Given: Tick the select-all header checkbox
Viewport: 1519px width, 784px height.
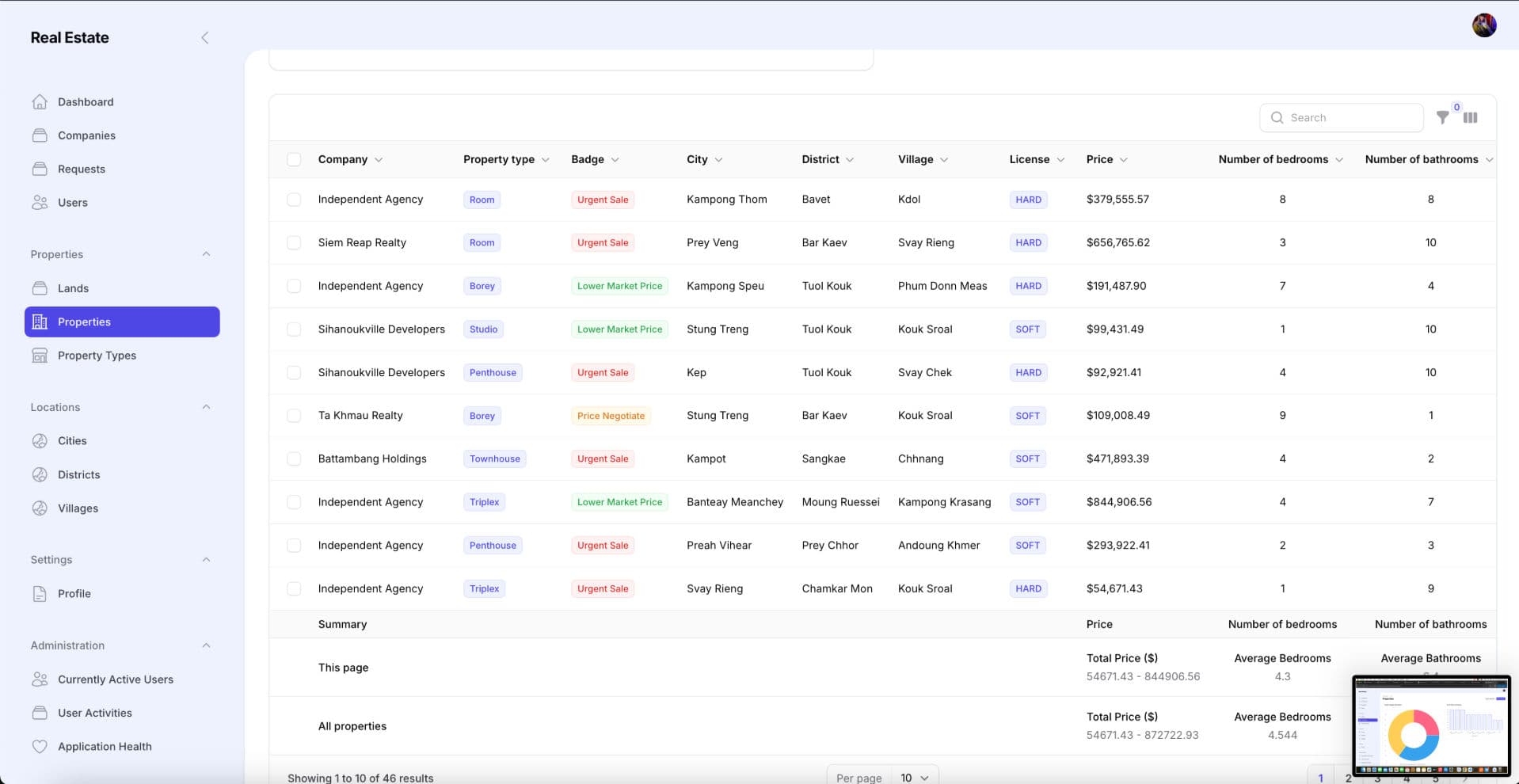Looking at the screenshot, I should (x=294, y=159).
